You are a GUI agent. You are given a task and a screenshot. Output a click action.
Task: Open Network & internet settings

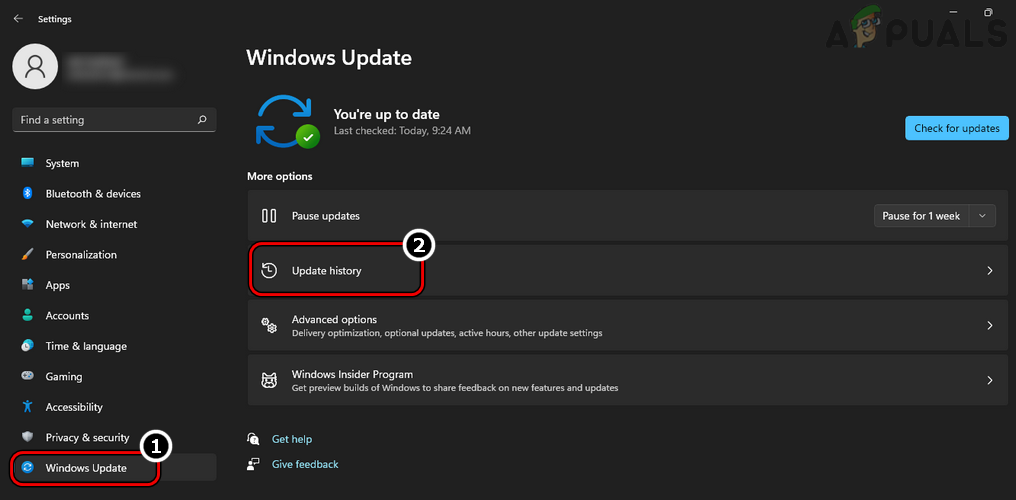tap(91, 224)
